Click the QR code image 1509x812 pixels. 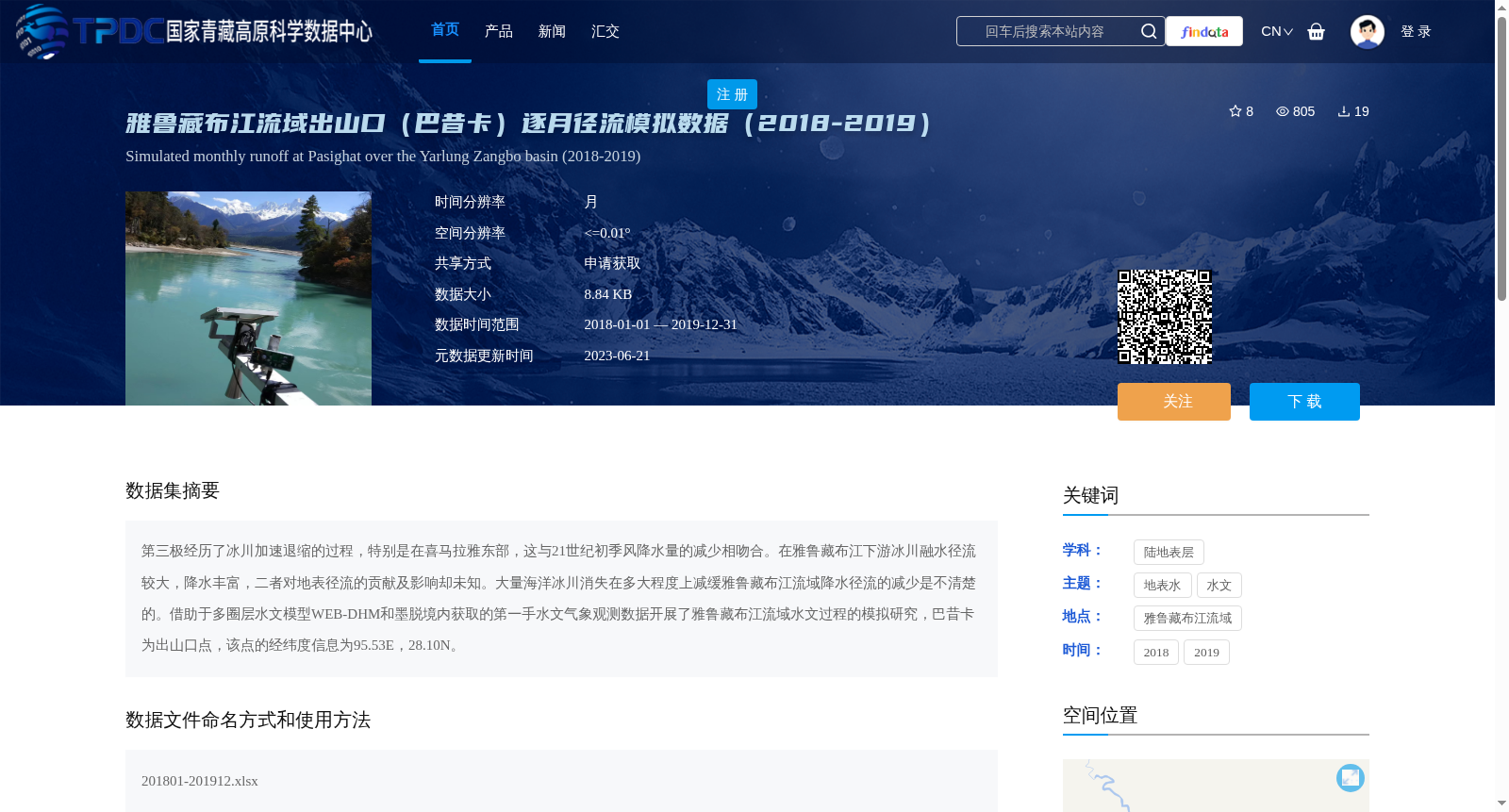pyautogui.click(x=1165, y=317)
